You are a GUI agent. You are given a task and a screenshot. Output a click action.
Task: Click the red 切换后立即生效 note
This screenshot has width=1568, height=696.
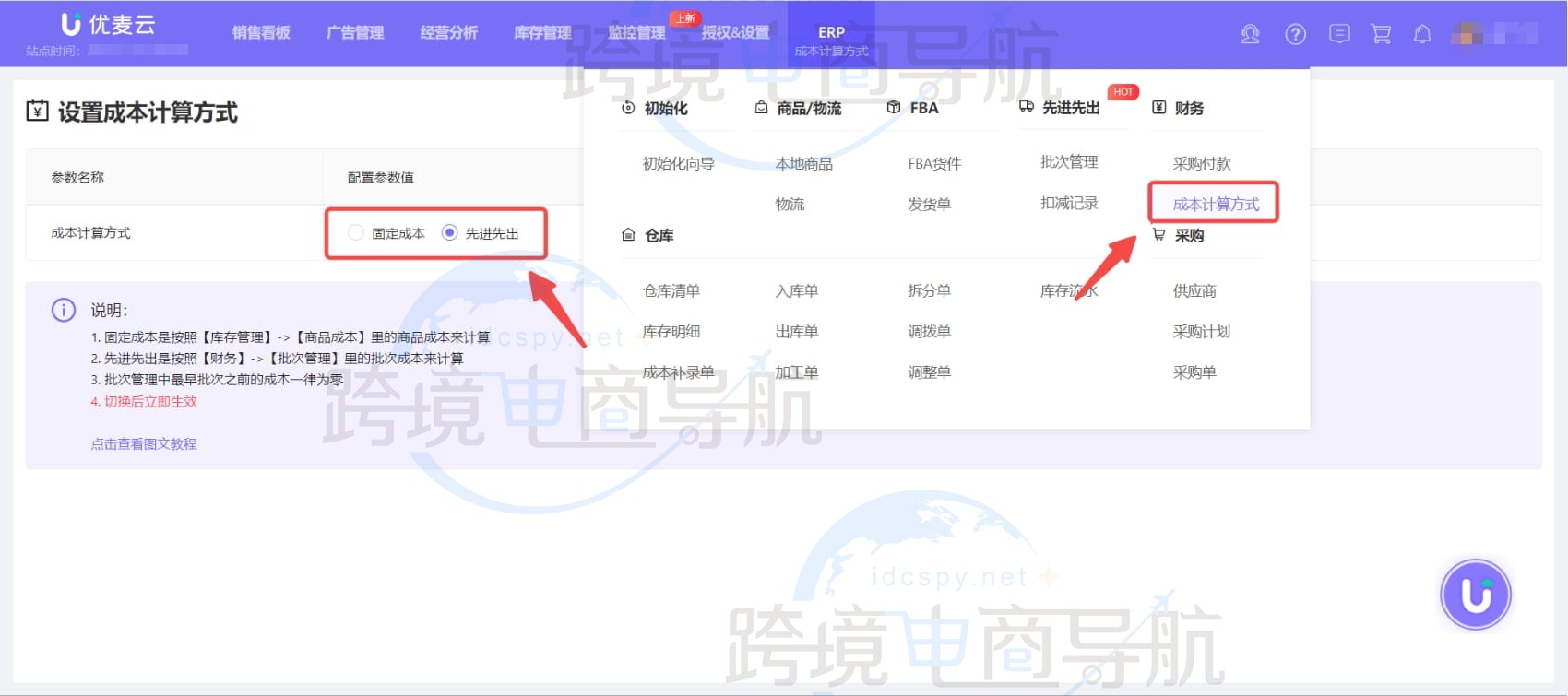pos(144,402)
